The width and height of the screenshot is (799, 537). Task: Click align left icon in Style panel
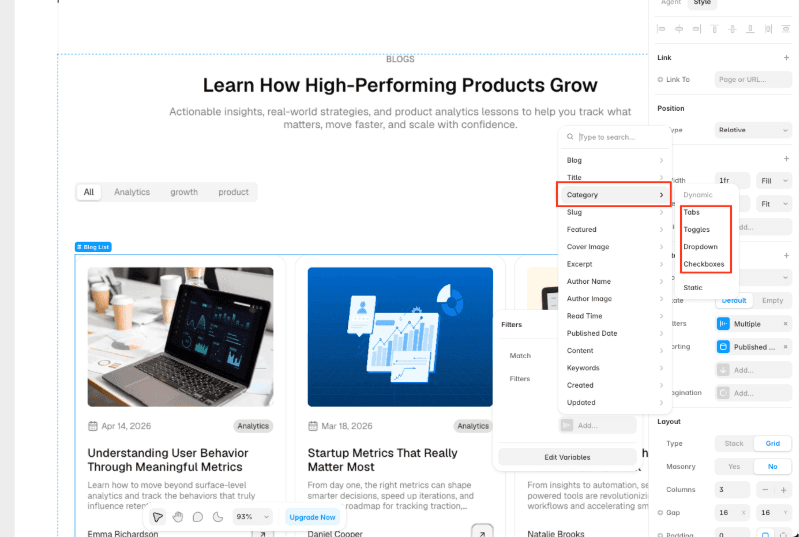tap(661, 29)
